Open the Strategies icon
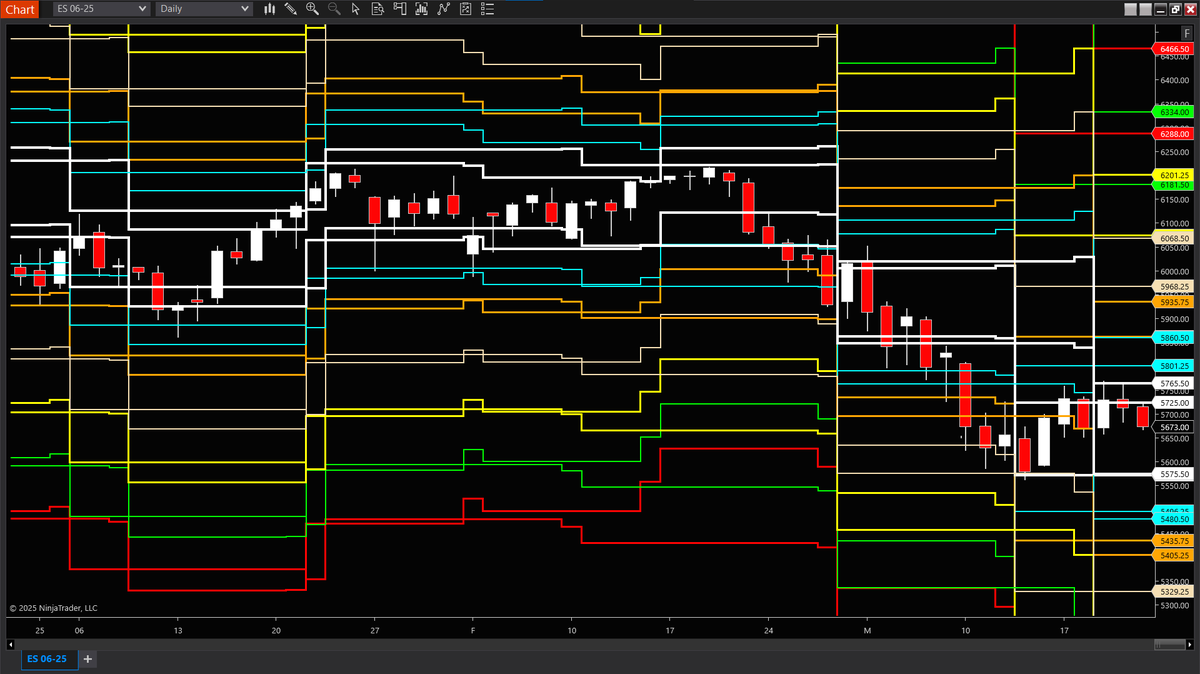The image size is (1200, 674). click(x=465, y=9)
